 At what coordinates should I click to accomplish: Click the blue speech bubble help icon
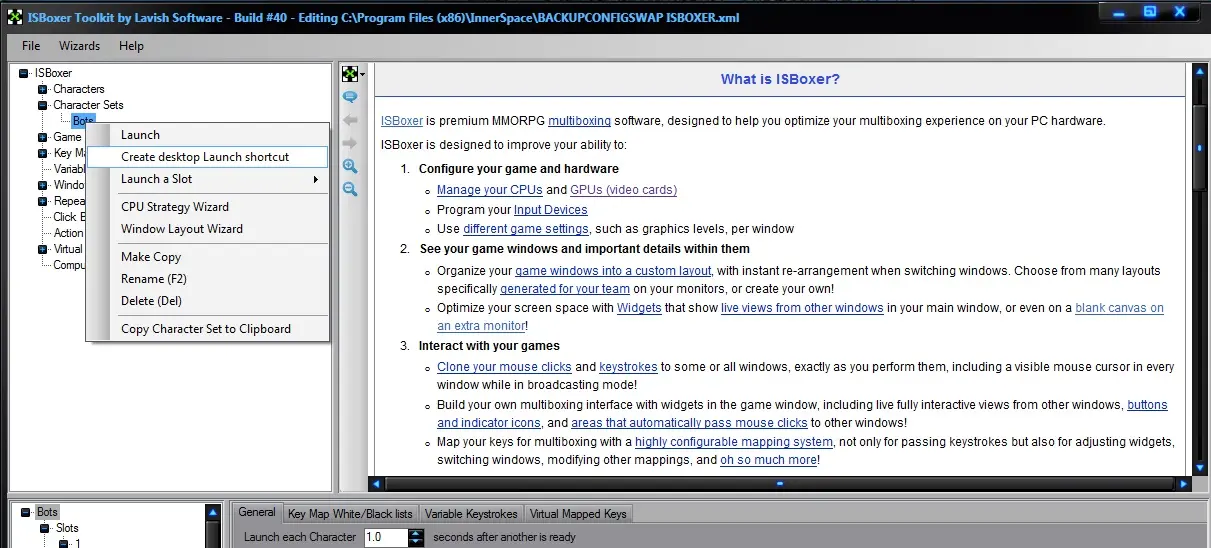(x=350, y=97)
